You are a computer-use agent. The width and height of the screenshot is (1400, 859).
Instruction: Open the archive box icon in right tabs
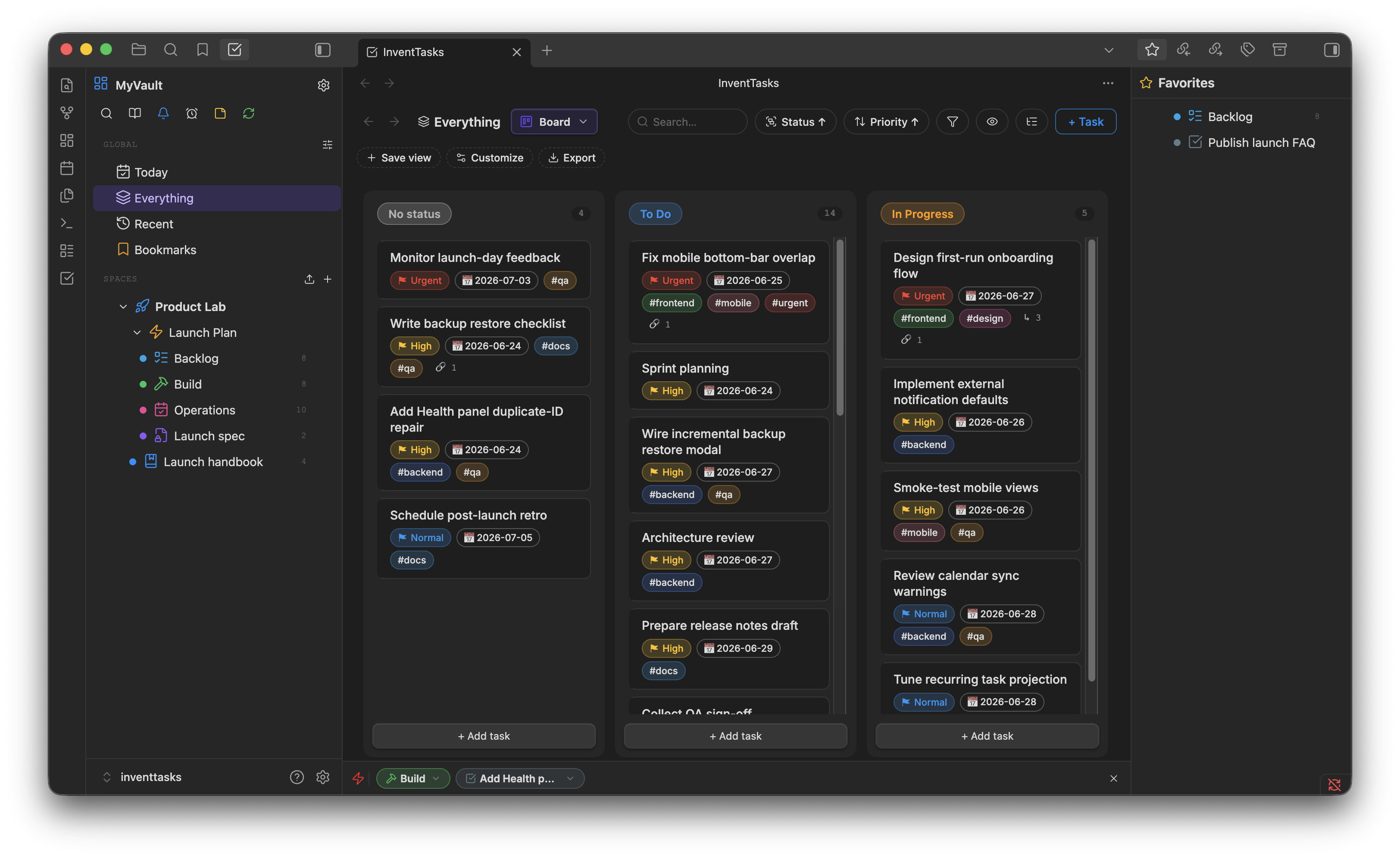(x=1279, y=50)
